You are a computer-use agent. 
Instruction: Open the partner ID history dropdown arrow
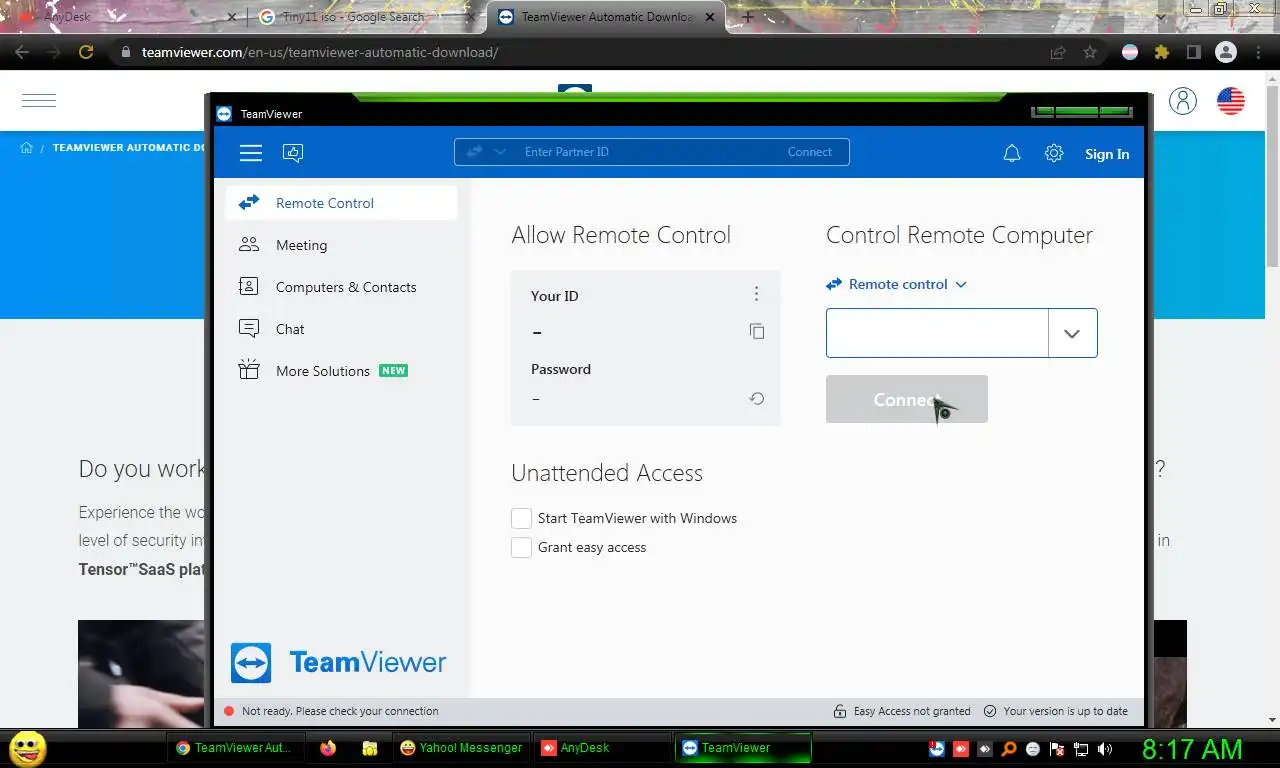coord(1072,333)
